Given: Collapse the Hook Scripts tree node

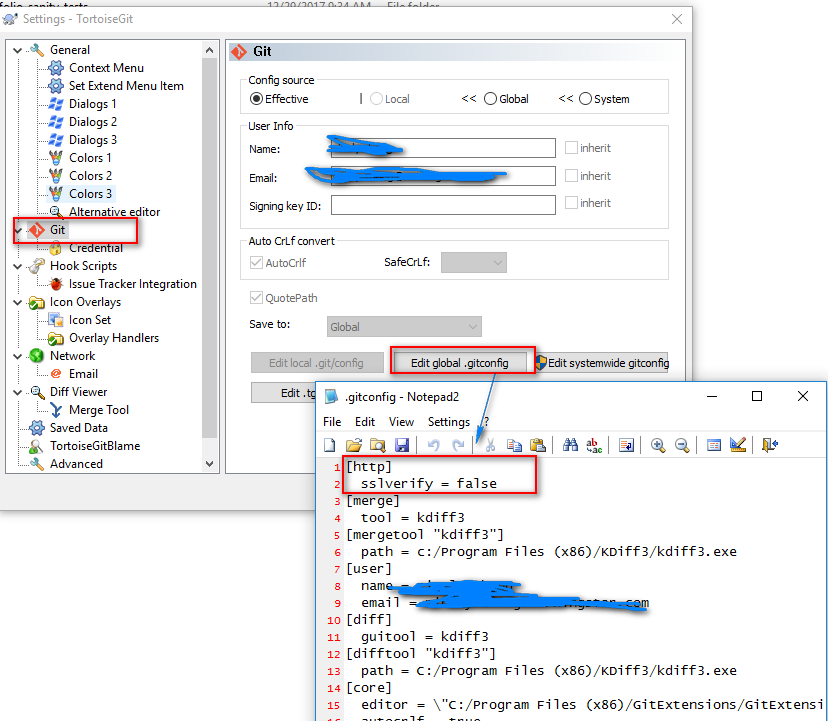Looking at the screenshot, I should pos(17,266).
